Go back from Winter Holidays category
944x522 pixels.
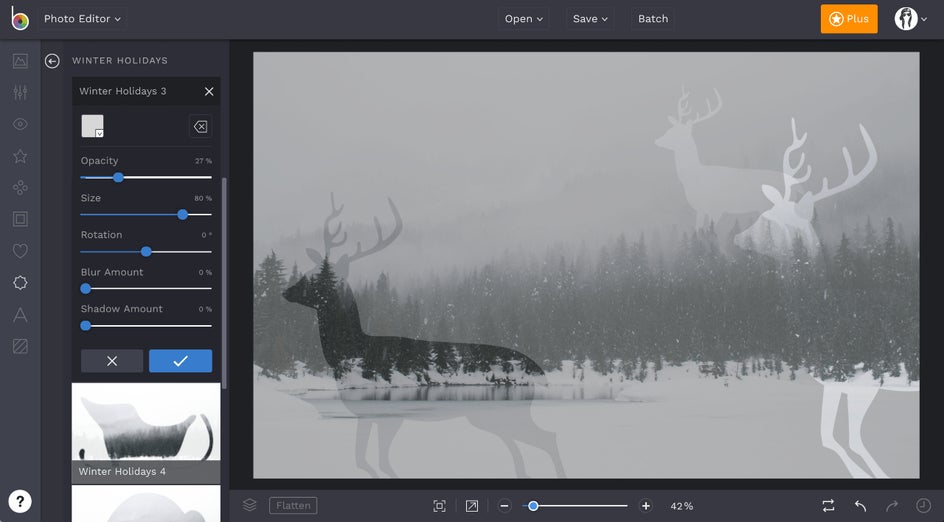pyautogui.click(x=52, y=61)
